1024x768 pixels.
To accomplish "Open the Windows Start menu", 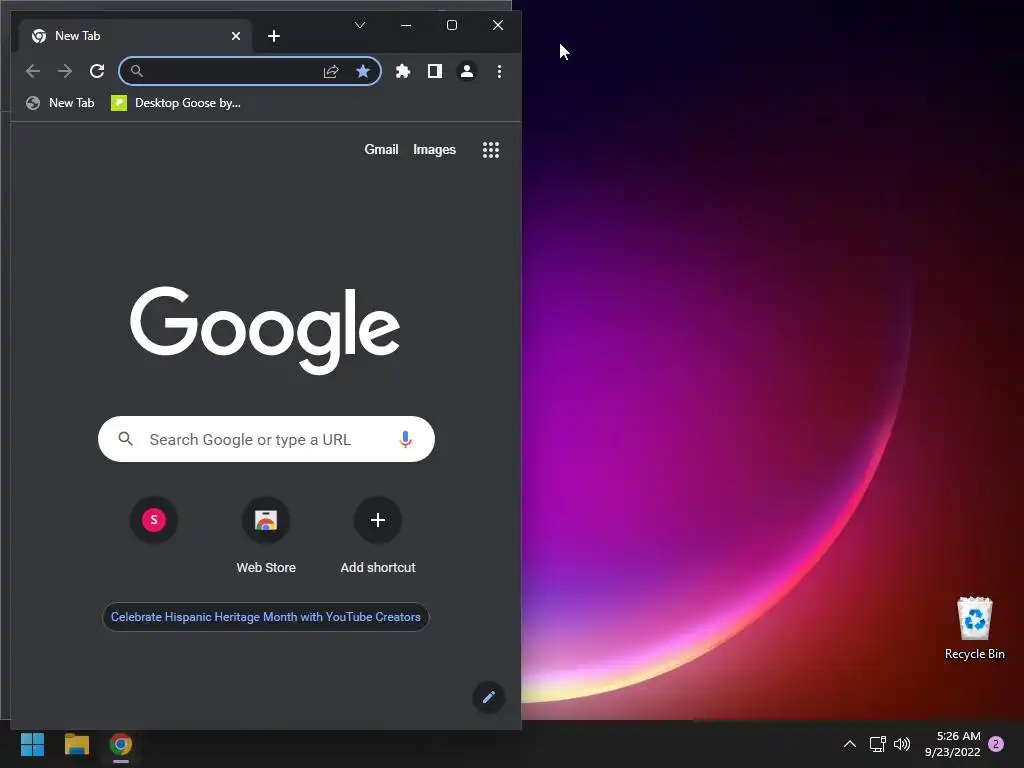I will 33,744.
